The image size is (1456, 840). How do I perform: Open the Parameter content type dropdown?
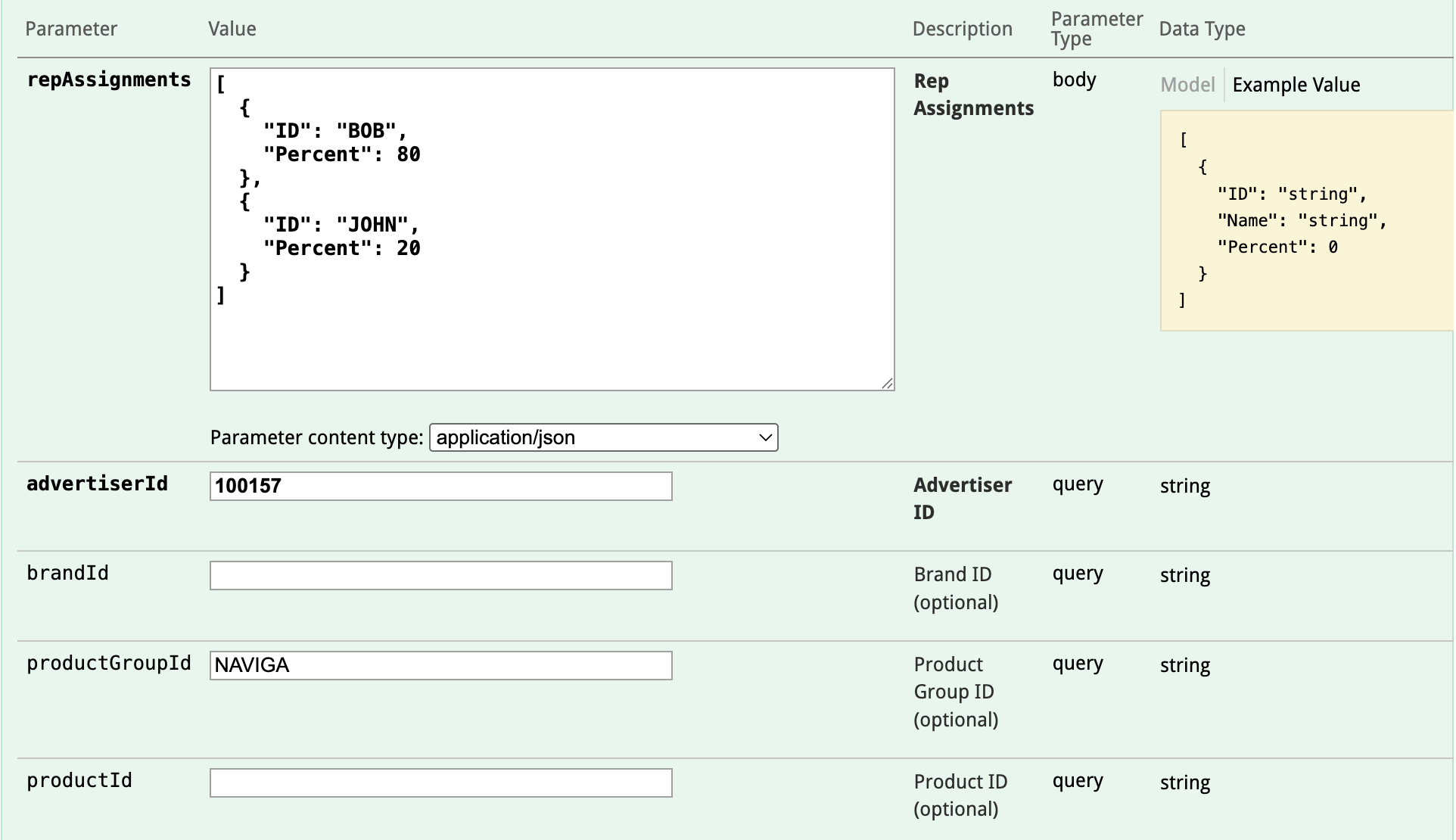602,437
